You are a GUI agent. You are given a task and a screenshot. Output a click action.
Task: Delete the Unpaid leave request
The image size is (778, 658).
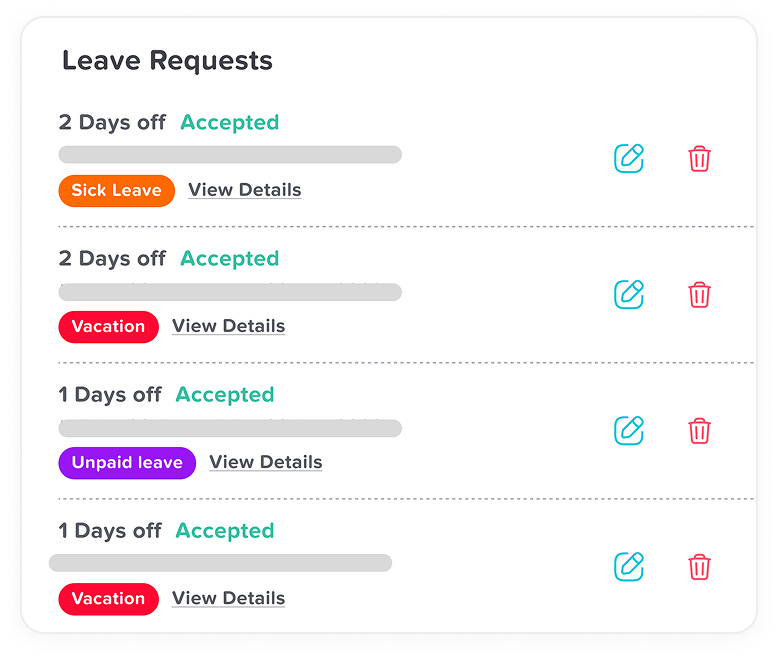(699, 430)
